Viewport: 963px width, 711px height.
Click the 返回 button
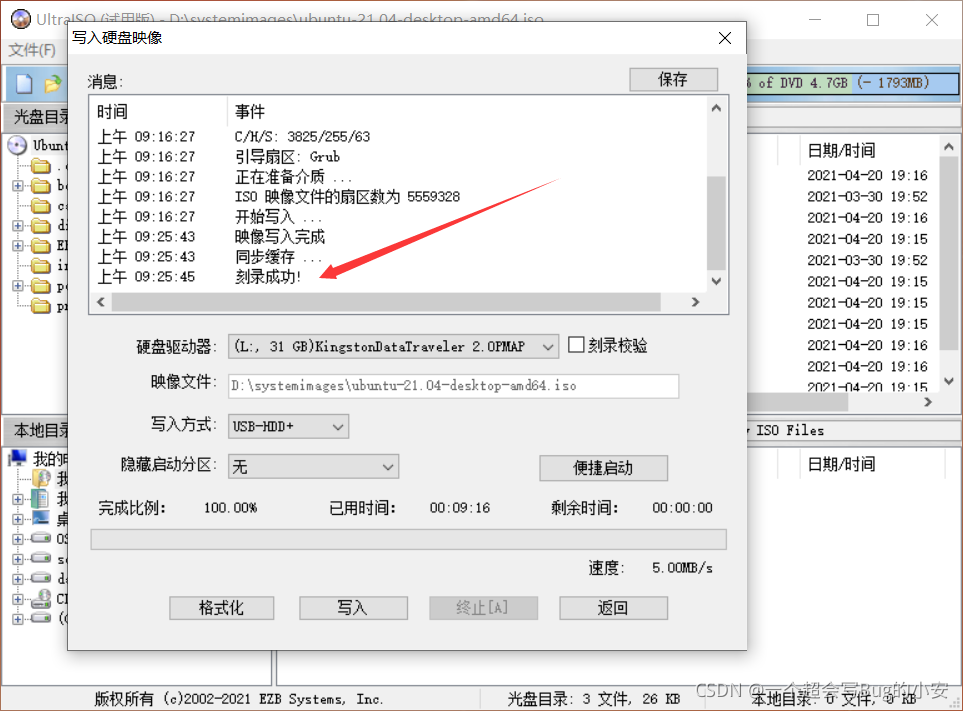[613, 608]
